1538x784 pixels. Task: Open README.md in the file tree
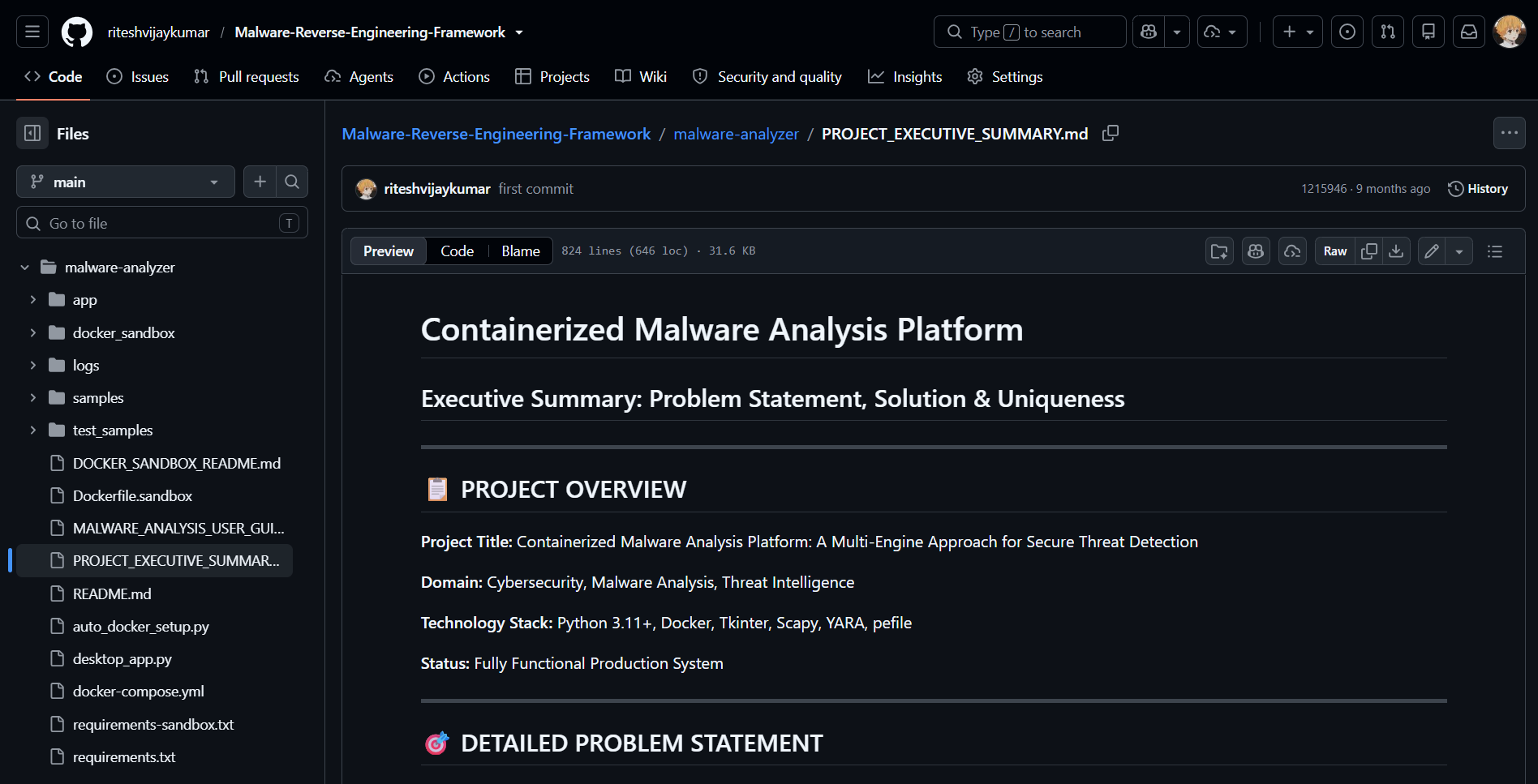point(112,593)
